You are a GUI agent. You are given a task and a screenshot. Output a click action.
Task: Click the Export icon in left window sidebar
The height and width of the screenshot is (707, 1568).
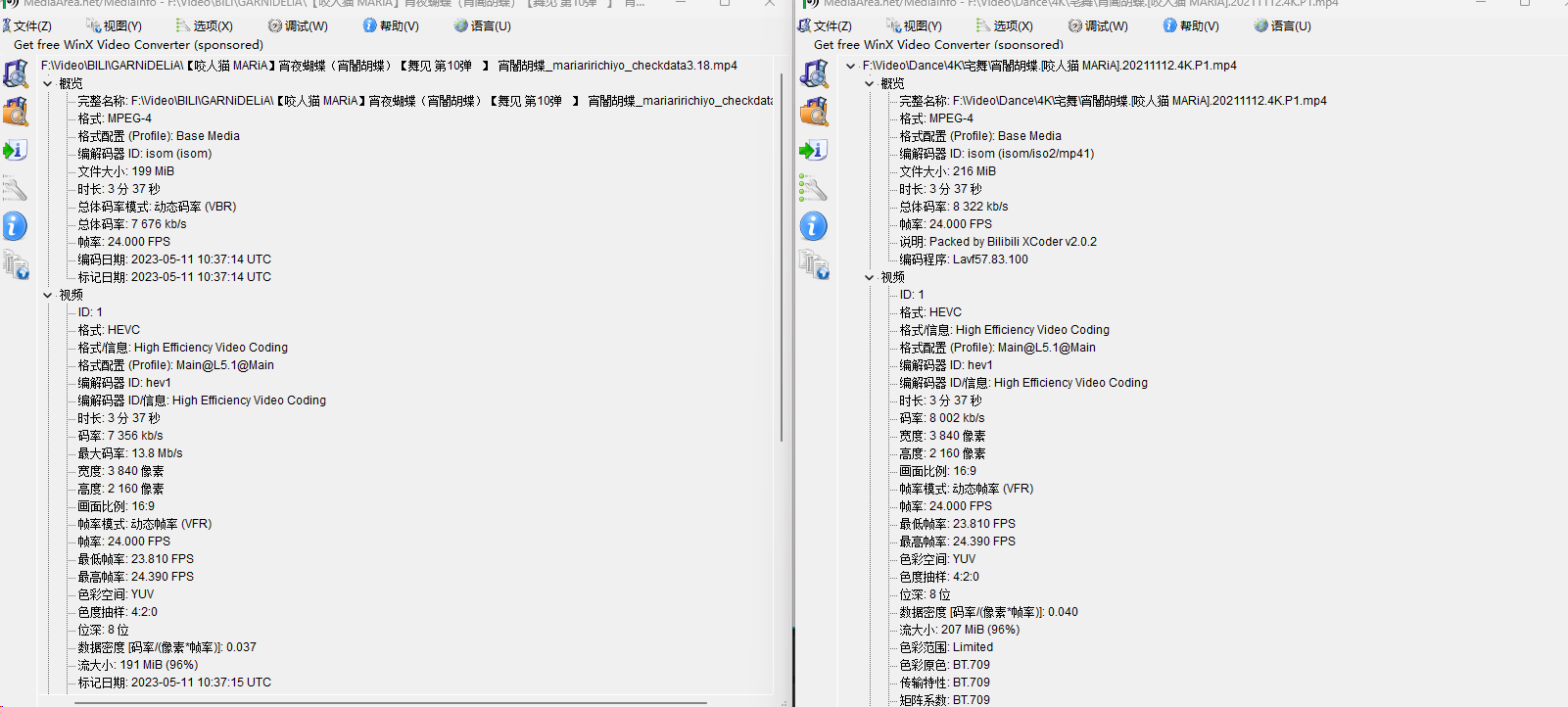pos(15,150)
